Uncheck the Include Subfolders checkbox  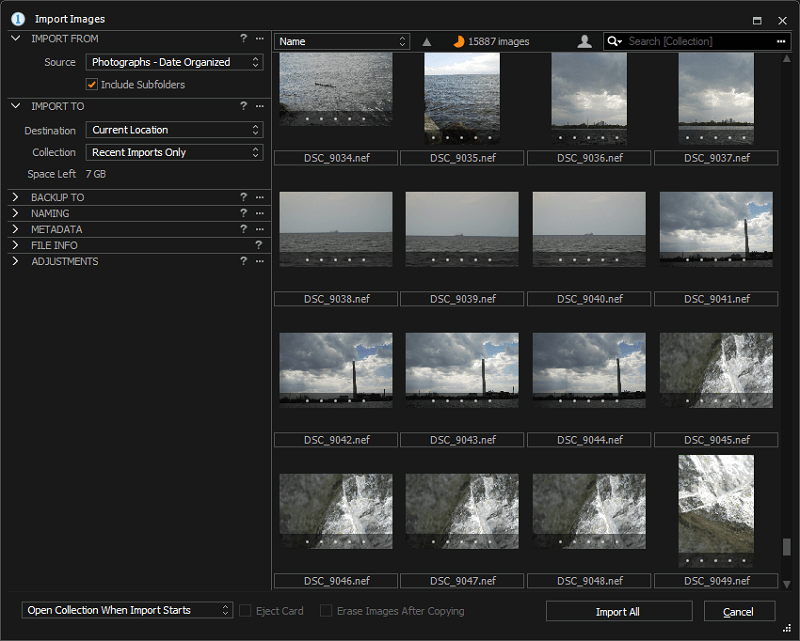92,84
